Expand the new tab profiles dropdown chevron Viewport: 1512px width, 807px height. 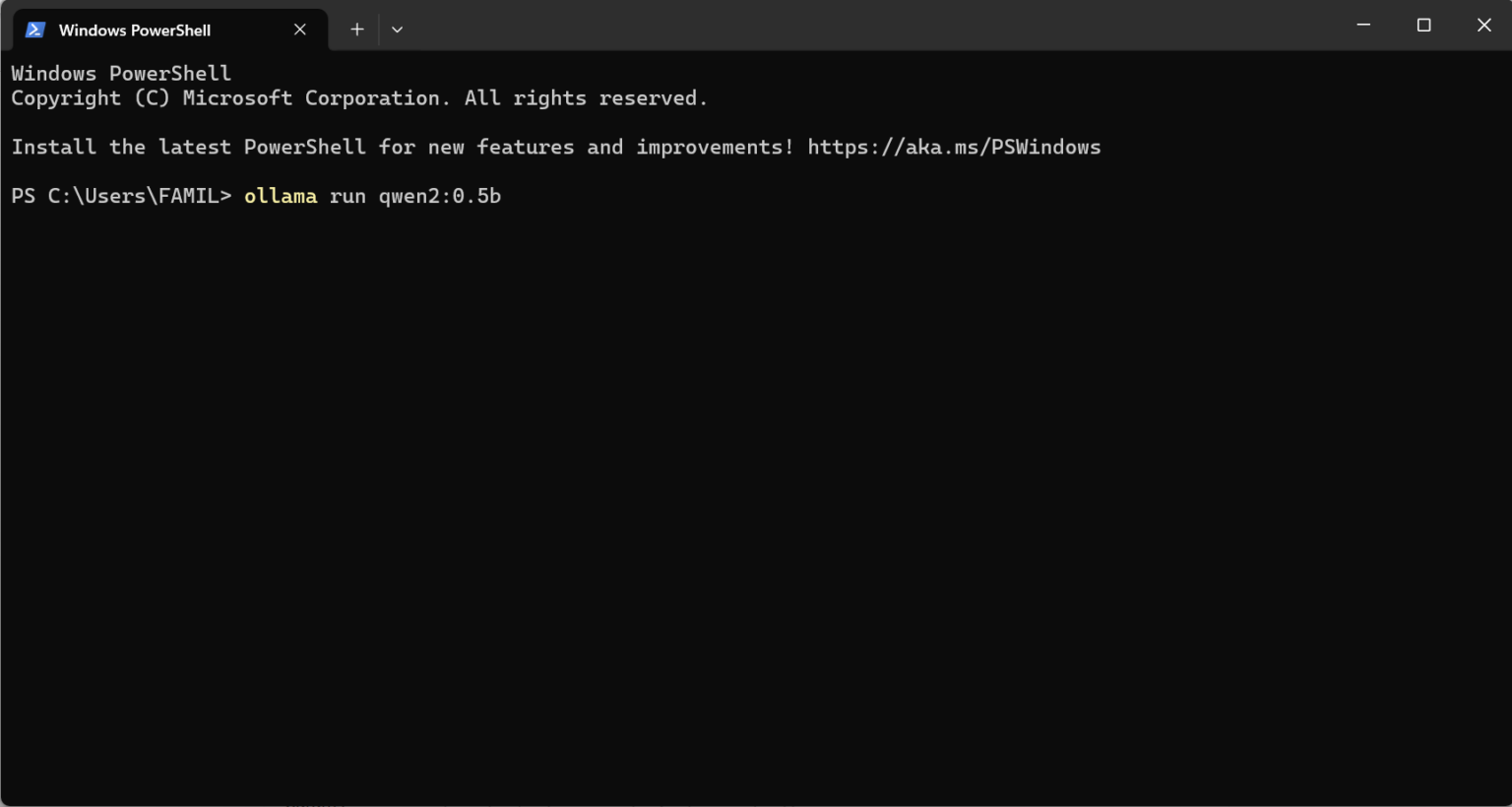[397, 30]
